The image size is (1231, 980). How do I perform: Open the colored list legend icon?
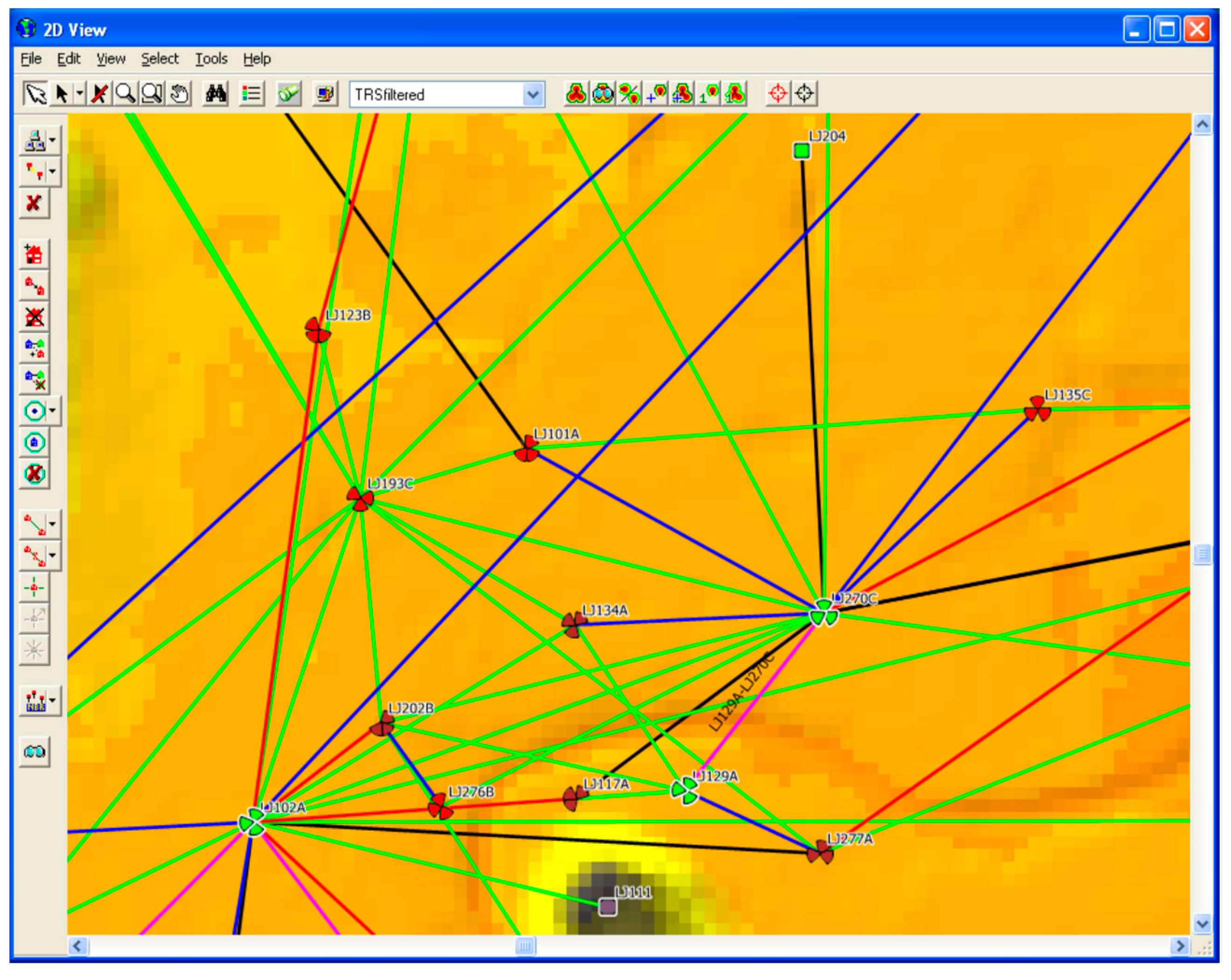[x=251, y=94]
